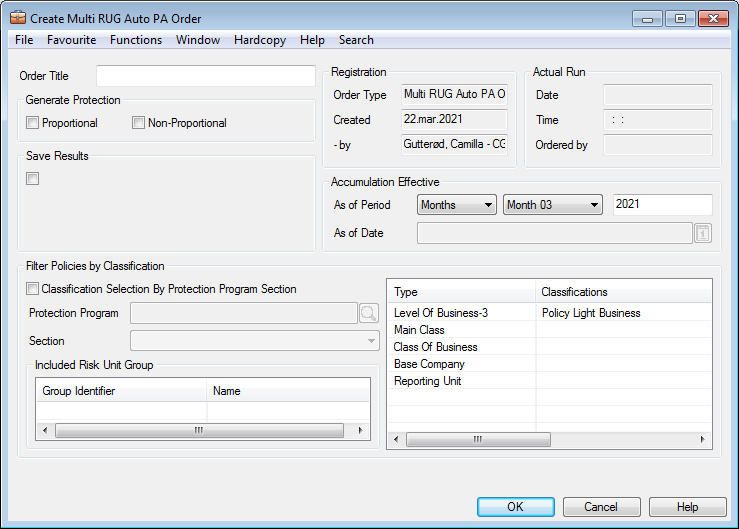Open the Help menu in menu bar
Image resolution: width=739 pixels, height=529 pixels.
(x=312, y=40)
